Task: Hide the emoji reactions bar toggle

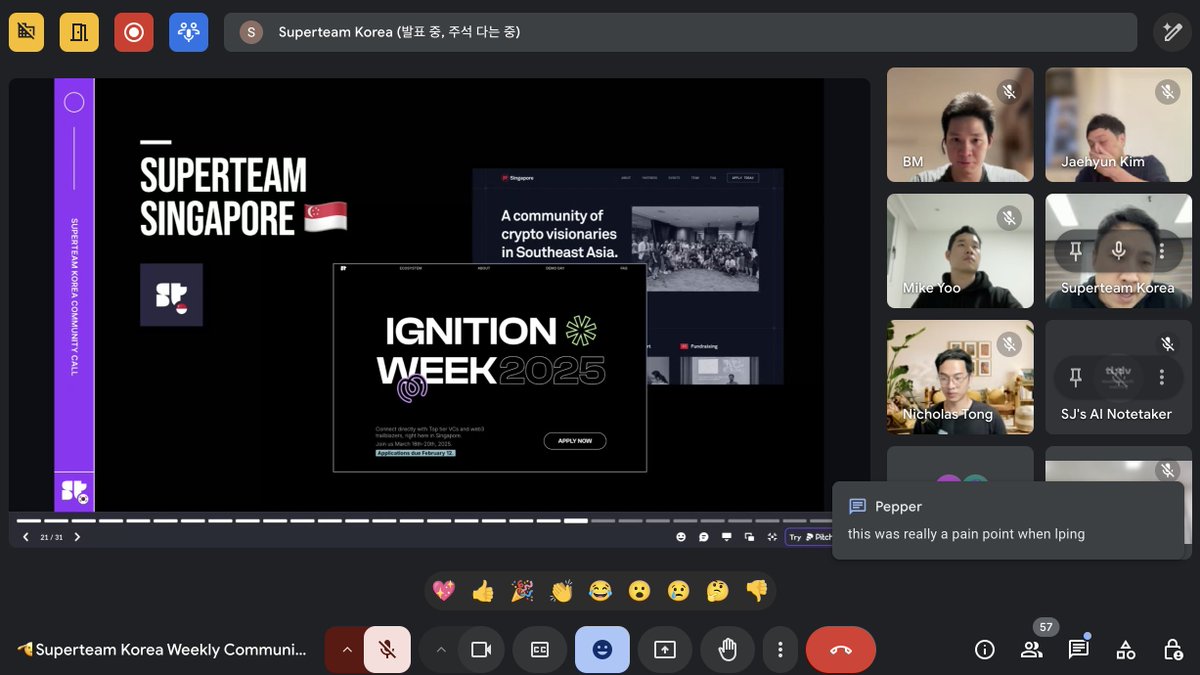Action: pyautogui.click(x=602, y=650)
